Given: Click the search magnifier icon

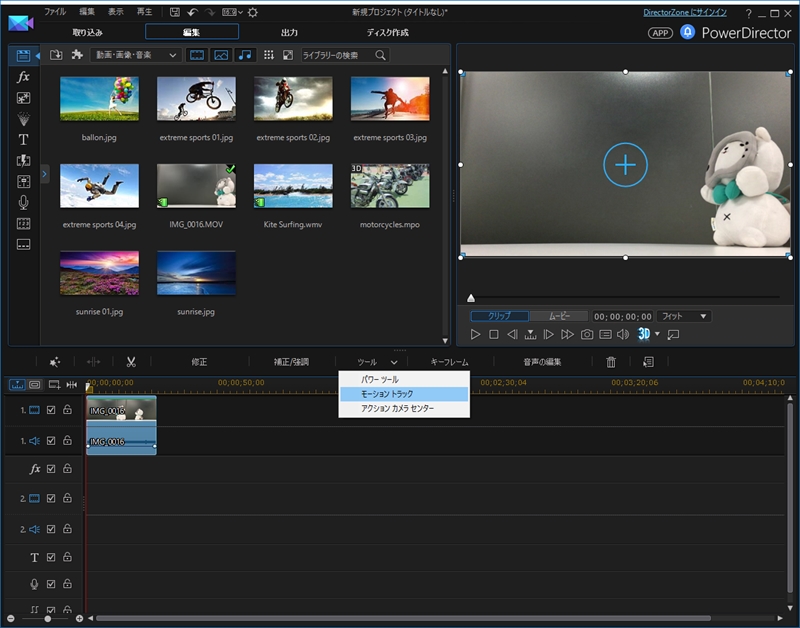Looking at the screenshot, I should click(x=381, y=55).
